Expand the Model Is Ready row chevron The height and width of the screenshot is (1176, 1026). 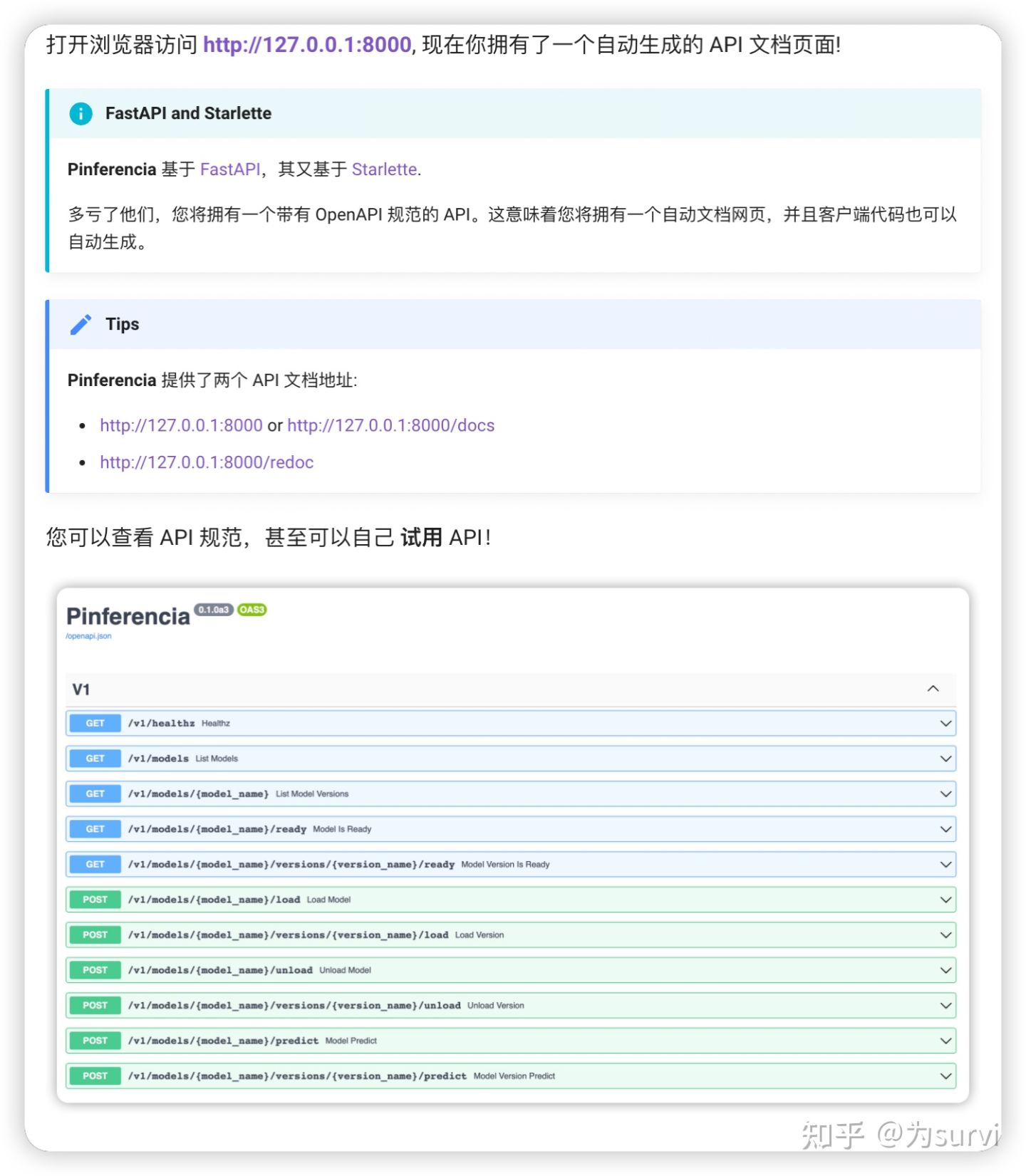pos(945,829)
